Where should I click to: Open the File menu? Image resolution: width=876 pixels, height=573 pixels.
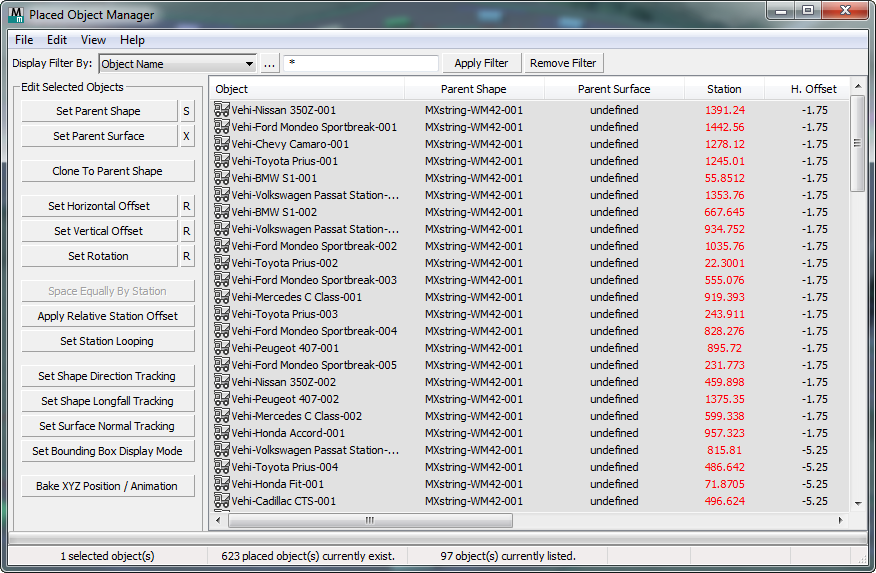24,40
